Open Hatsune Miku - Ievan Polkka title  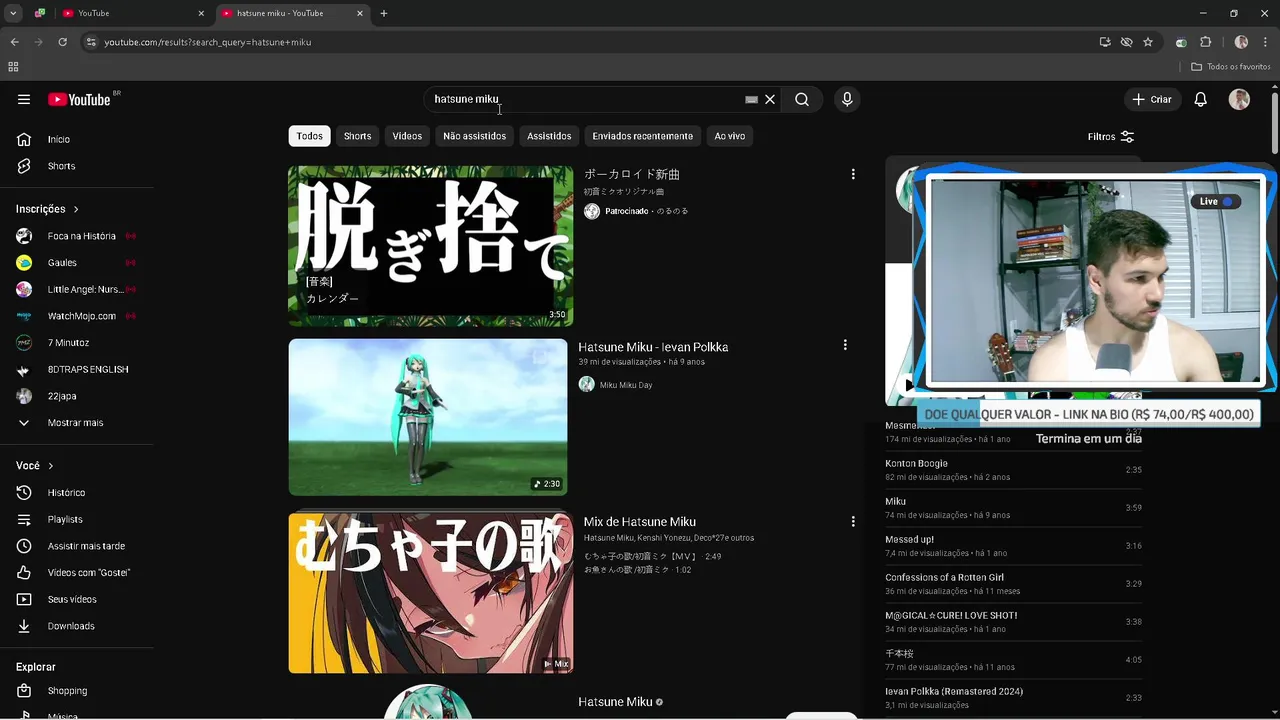653,347
